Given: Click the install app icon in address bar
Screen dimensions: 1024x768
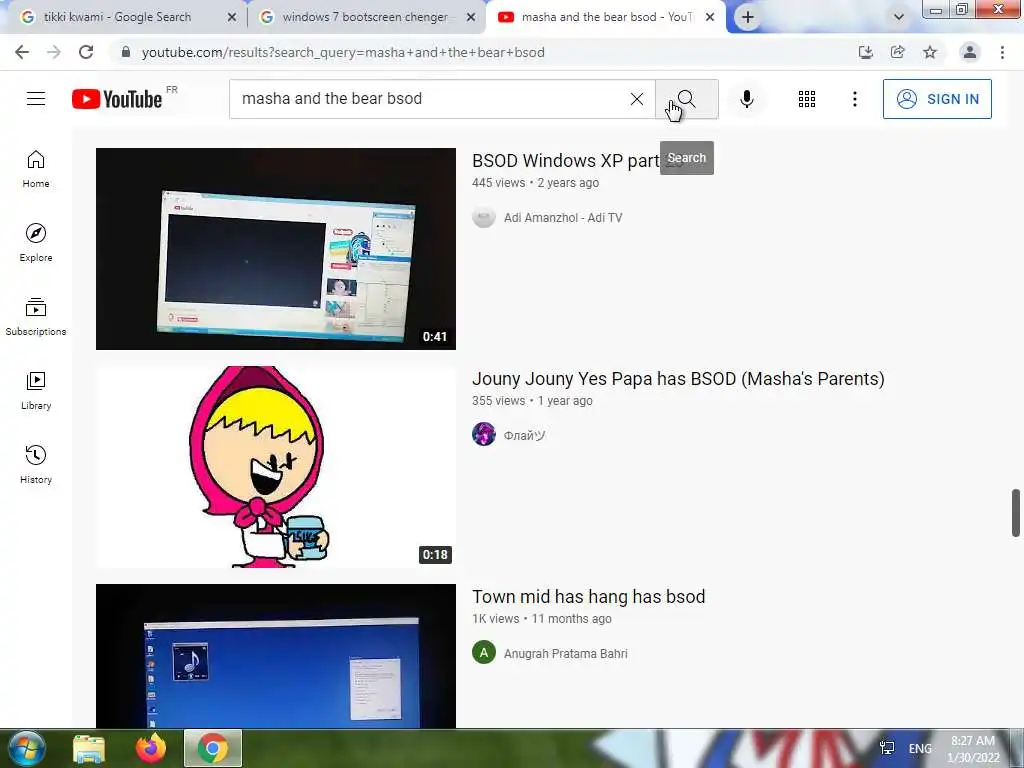Looking at the screenshot, I should (x=865, y=52).
